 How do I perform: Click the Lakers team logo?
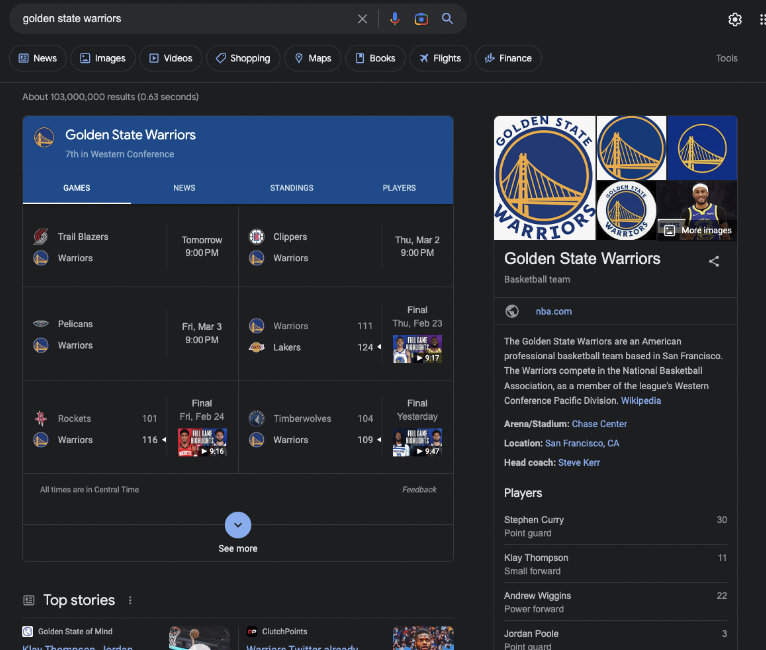256,347
